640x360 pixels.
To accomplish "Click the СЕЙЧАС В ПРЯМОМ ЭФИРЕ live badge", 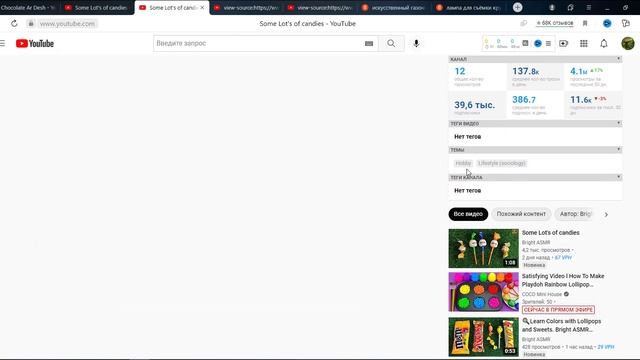I will [x=558, y=310].
